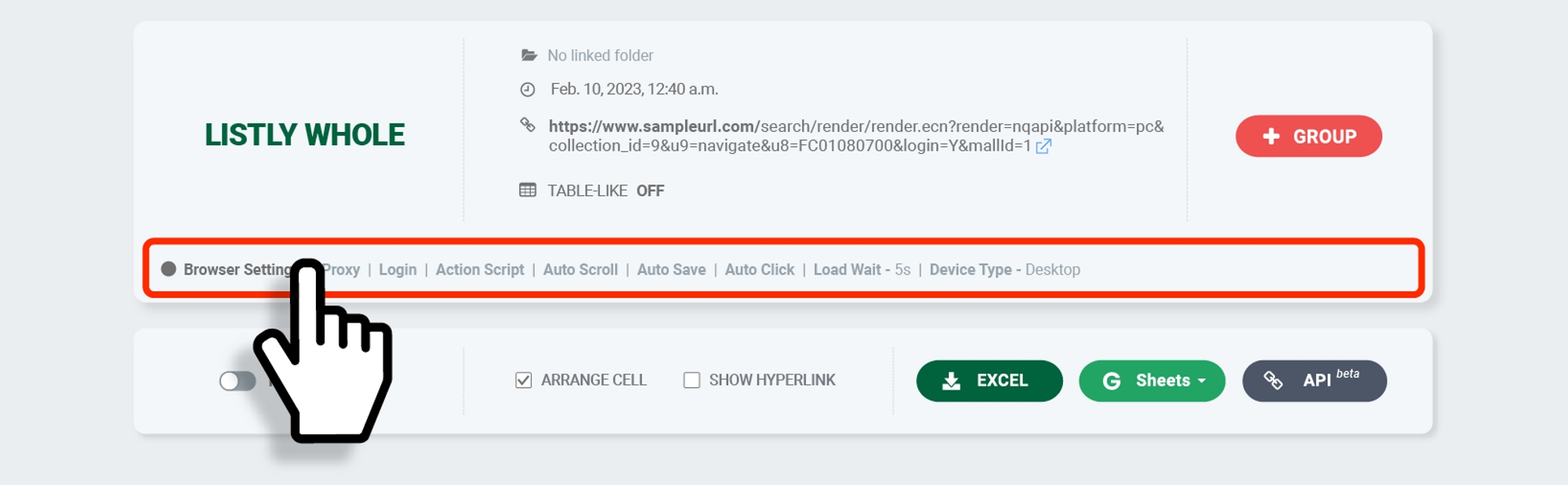Turn off the TABLE-LIKE OFF option

tap(649, 191)
